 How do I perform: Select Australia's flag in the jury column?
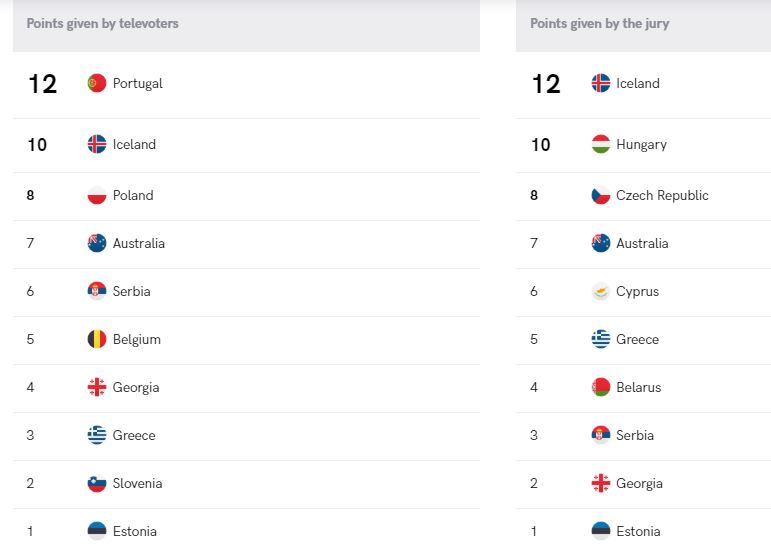(x=600, y=243)
